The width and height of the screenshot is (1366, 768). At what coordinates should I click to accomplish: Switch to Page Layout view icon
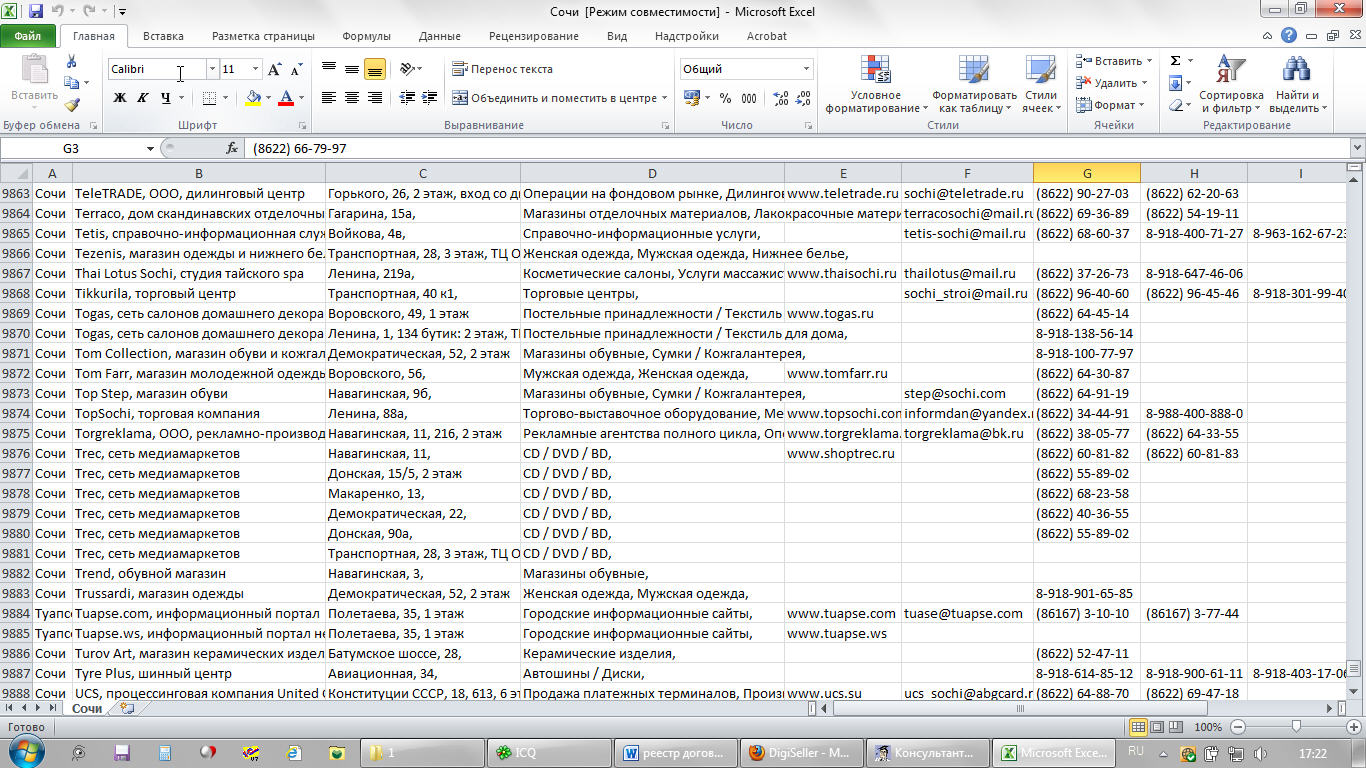1156,727
